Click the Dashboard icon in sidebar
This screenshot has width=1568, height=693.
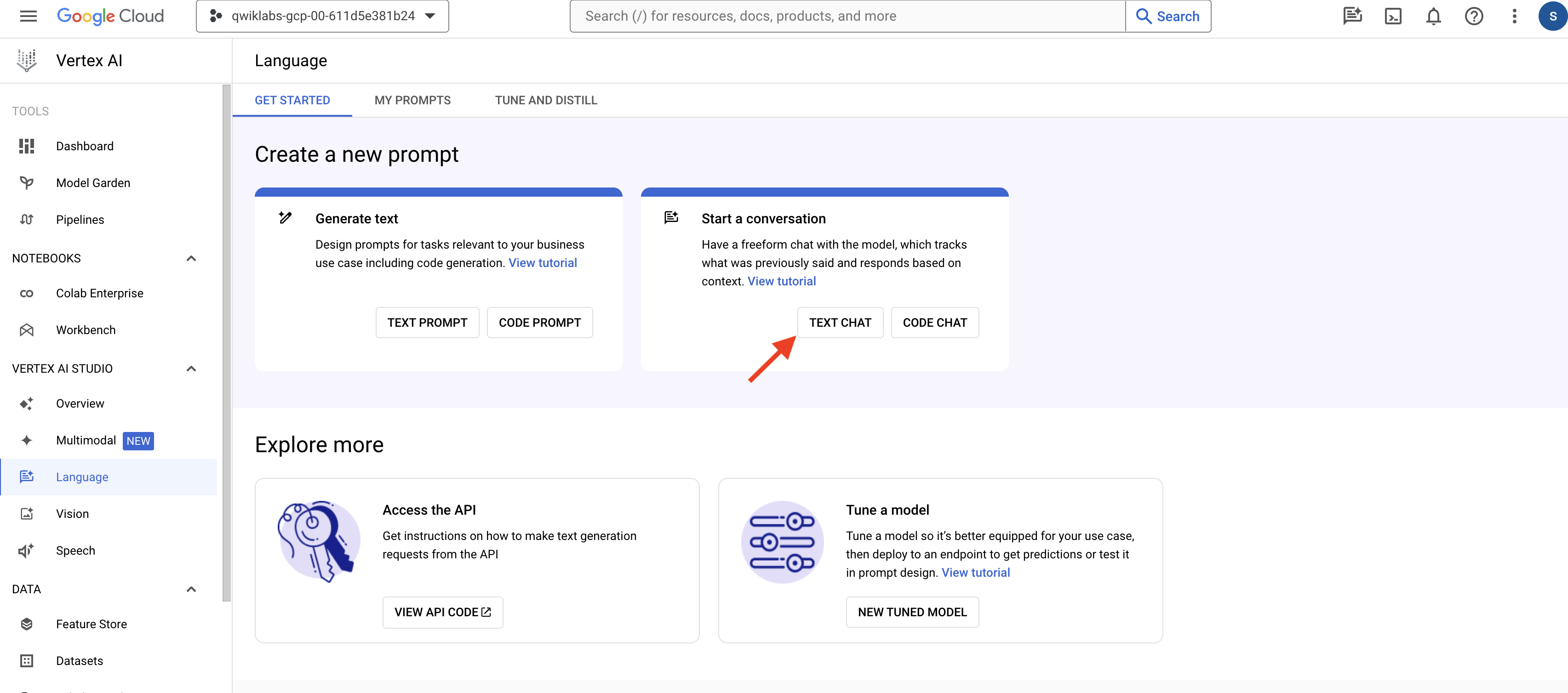click(x=27, y=146)
